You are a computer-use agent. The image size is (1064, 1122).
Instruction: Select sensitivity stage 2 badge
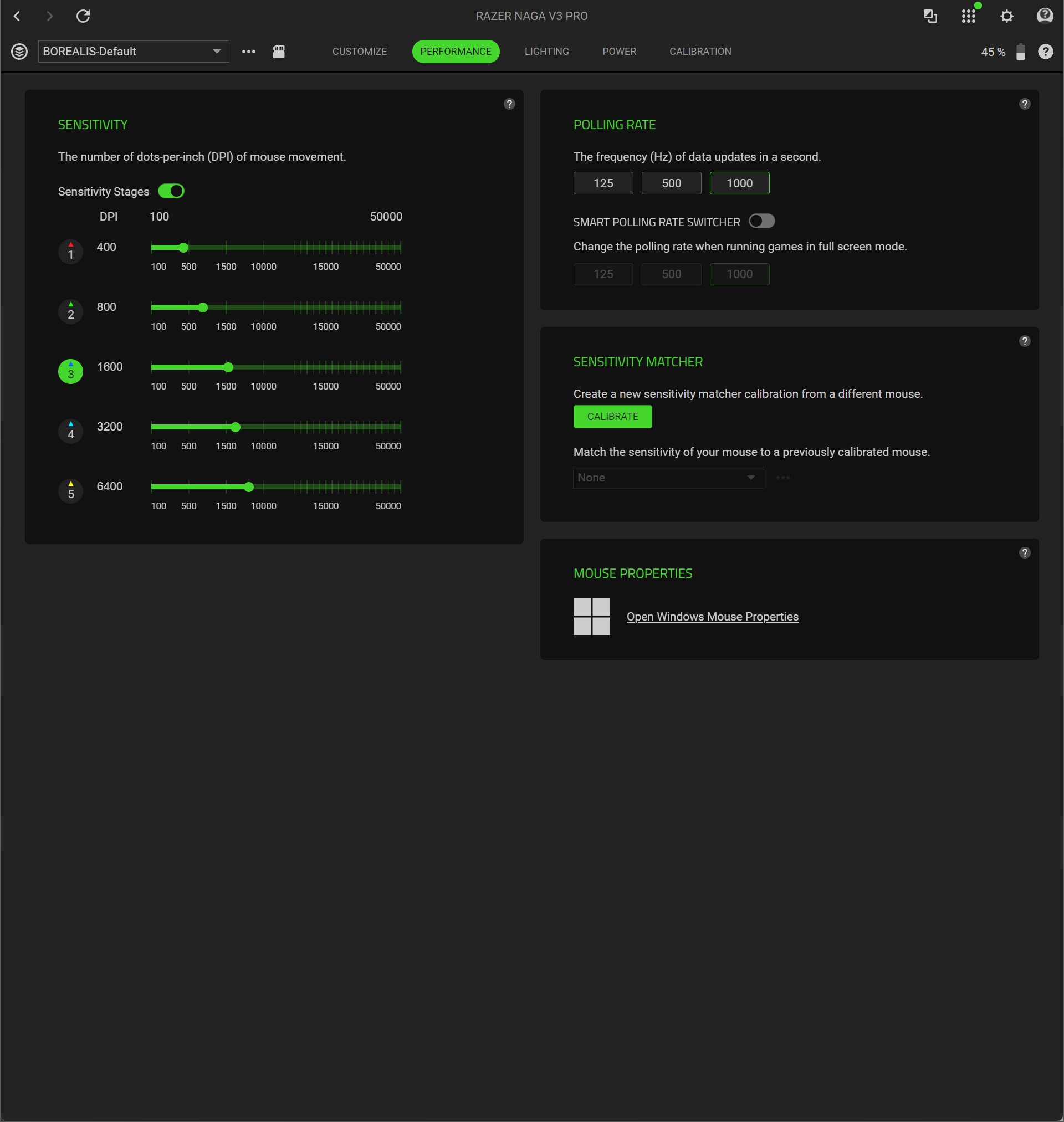71,311
